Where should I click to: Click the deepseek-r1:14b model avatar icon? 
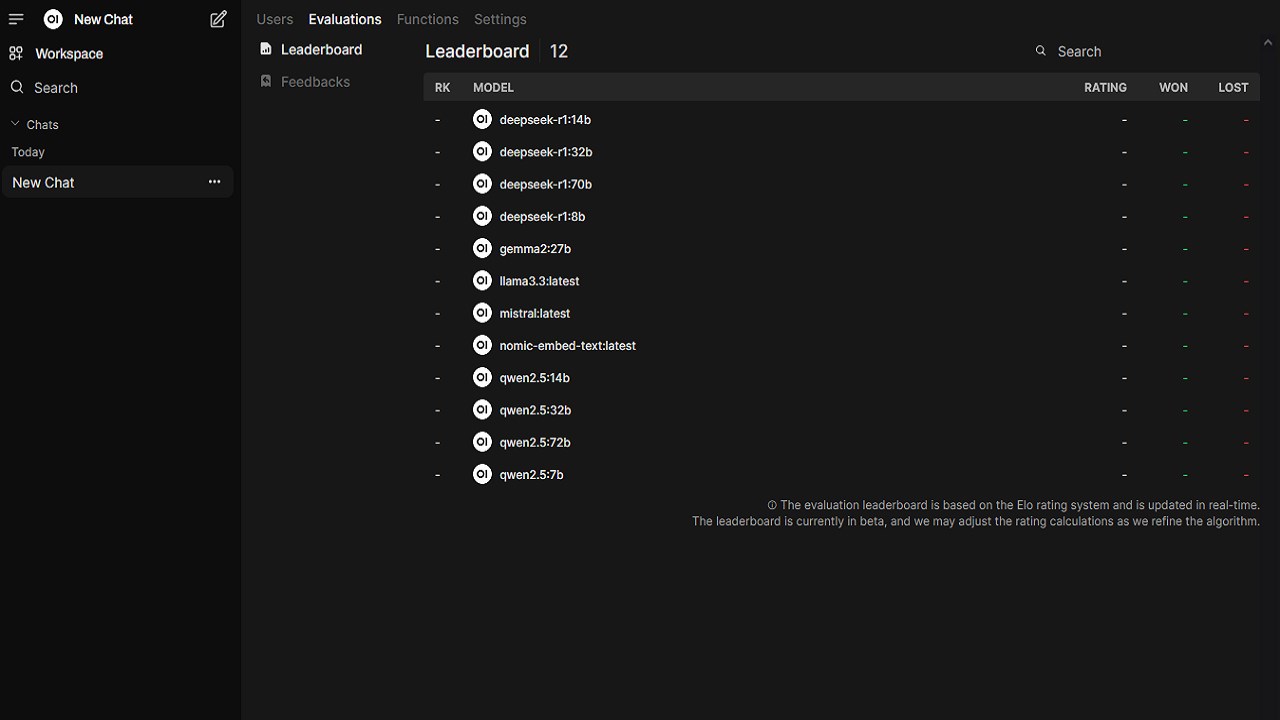point(482,119)
